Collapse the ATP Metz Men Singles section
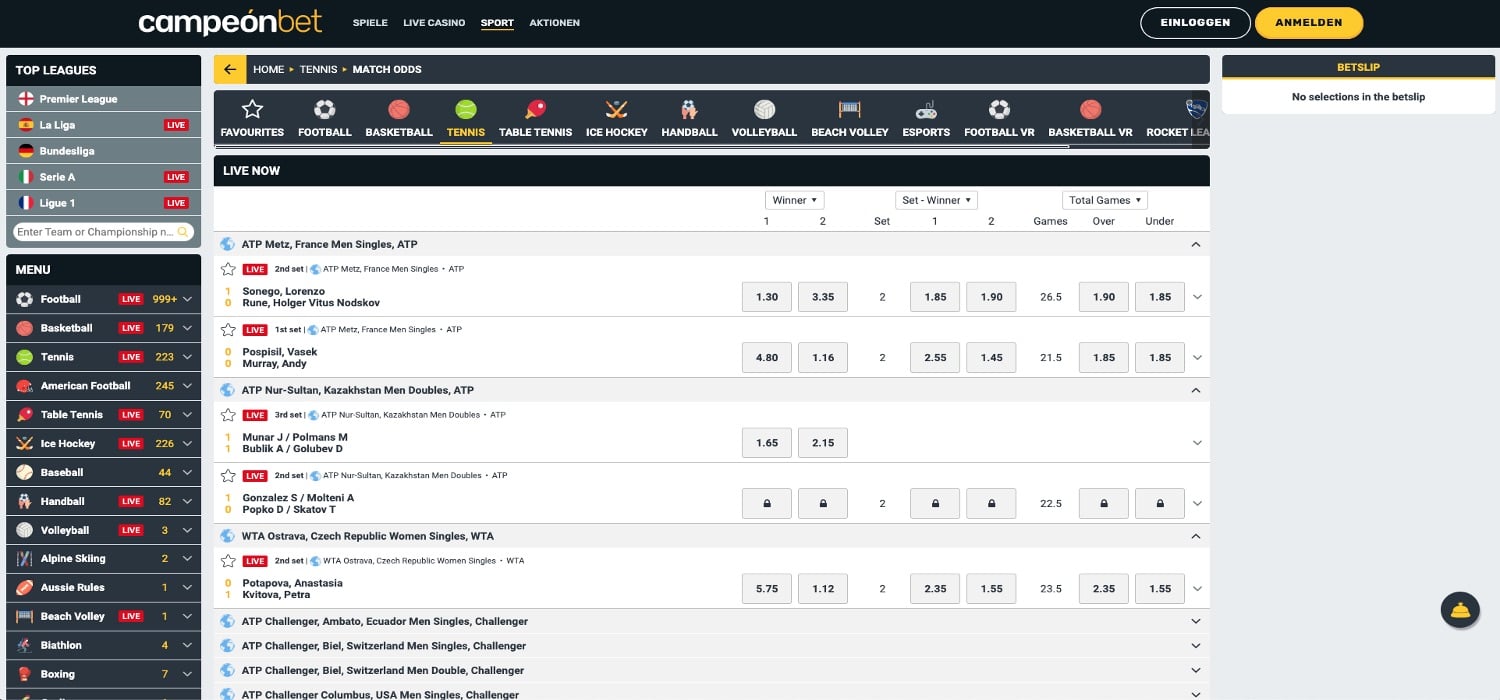Image resolution: width=1500 pixels, height=700 pixels. pos(1195,244)
